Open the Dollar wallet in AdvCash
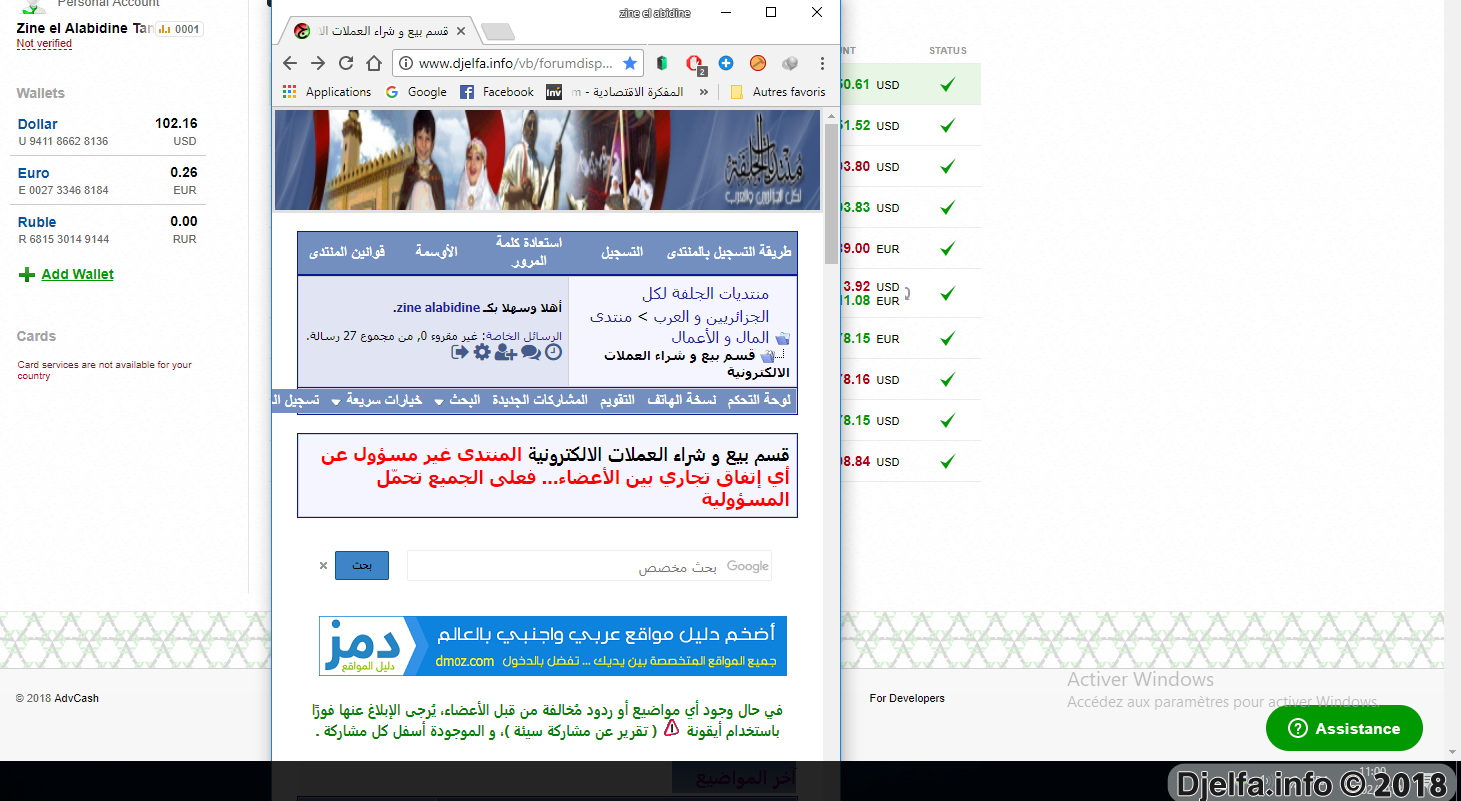The width and height of the screenshot is (1461, 801). [x=38, y=125]
